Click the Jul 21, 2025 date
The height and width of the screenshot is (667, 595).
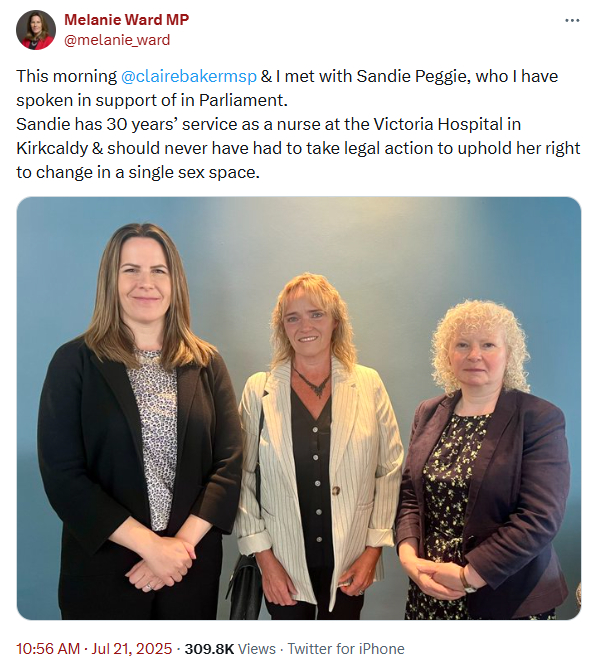click(x=132, y=649)
